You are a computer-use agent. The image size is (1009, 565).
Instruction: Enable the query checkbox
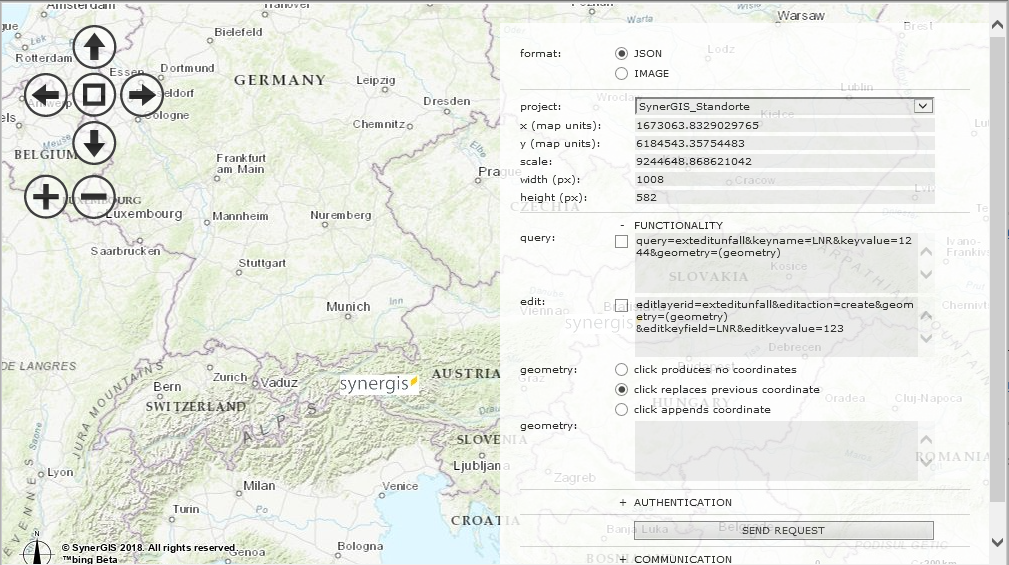pos(622,242)
